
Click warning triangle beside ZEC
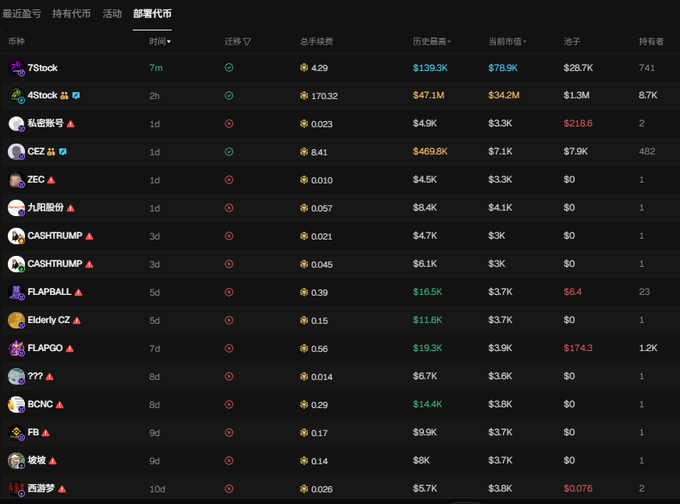(51, 180)
